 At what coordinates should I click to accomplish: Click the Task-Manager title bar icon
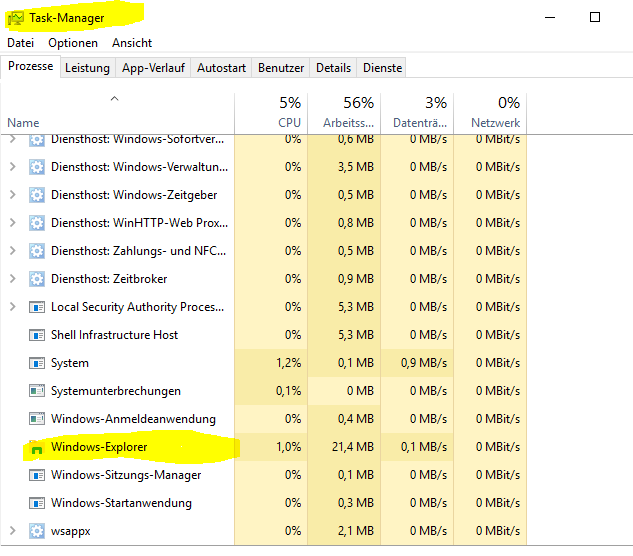coord(16,18)
